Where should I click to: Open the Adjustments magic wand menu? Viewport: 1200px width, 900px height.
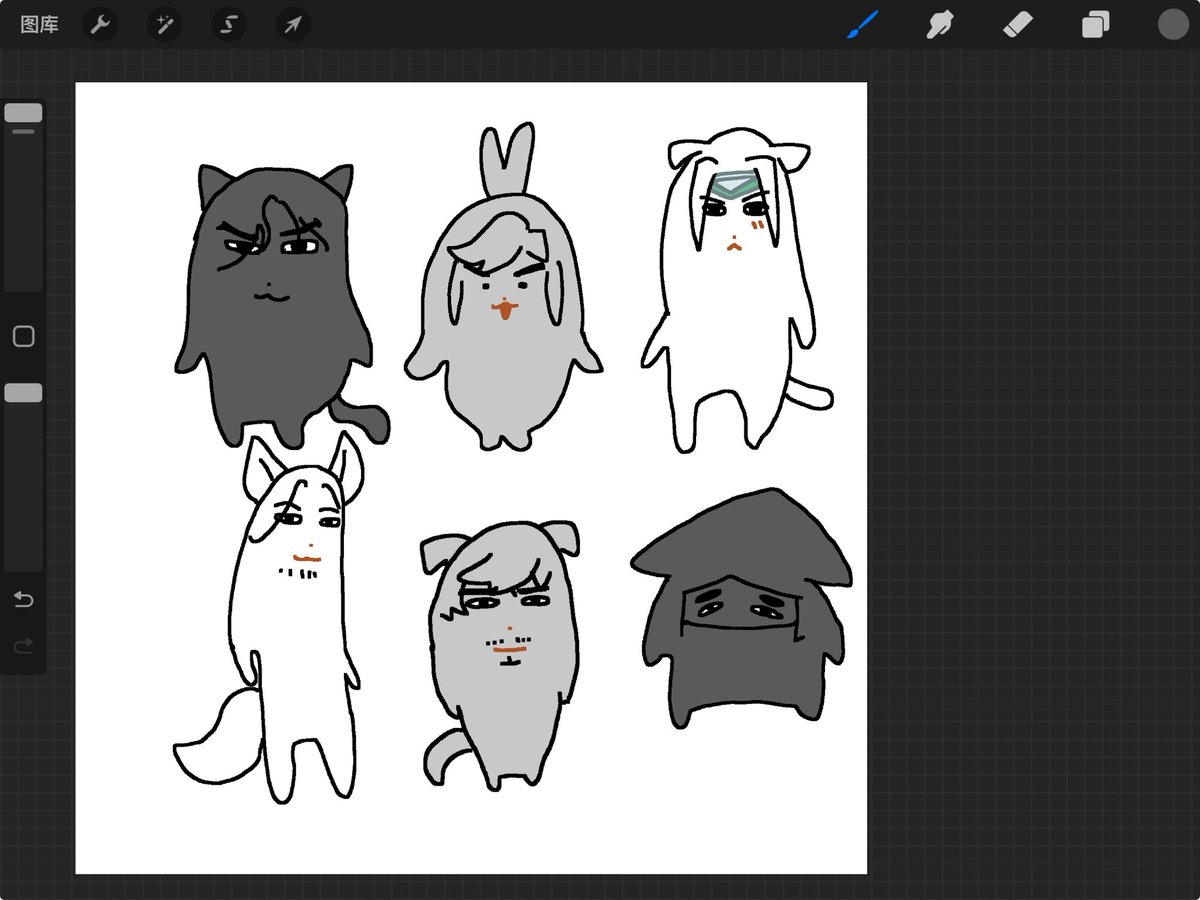[x=164, y=24]
